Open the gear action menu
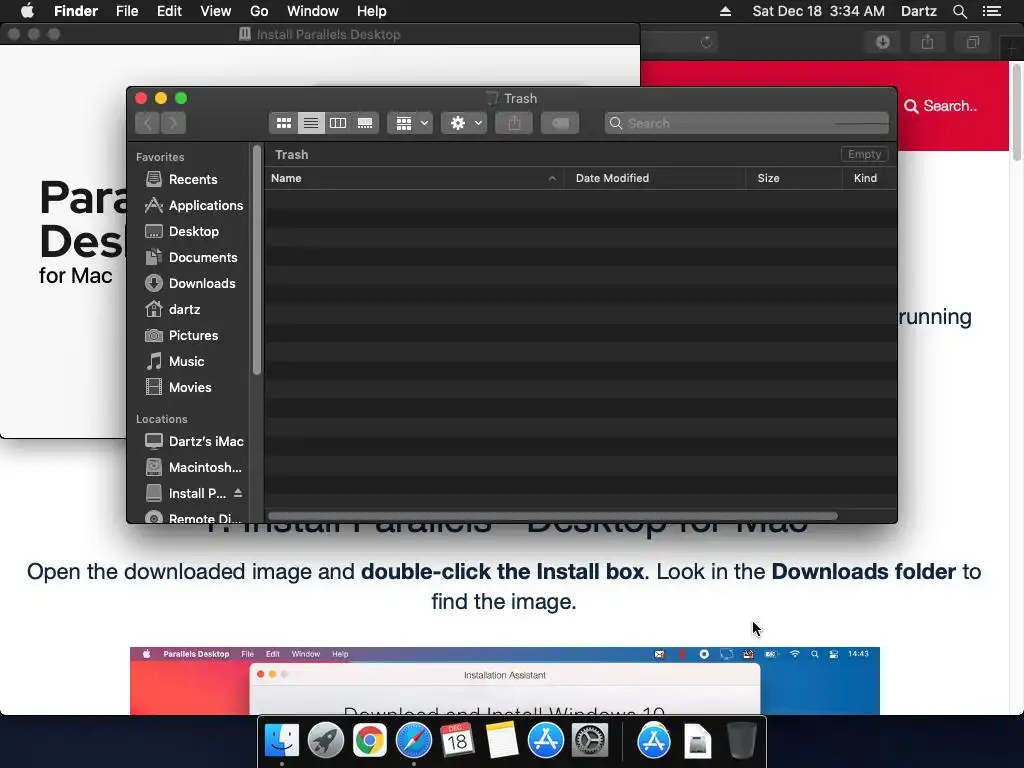Image resolution: width=1024 pixels, height=768 pixels. point(464,123)
